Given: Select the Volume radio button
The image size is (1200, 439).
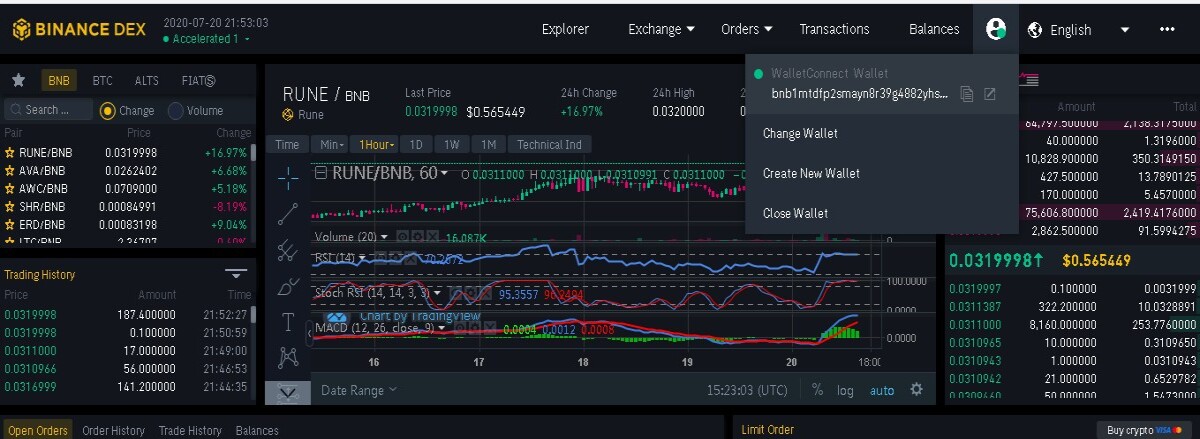Looking at the screenshot, I should 176,110.
